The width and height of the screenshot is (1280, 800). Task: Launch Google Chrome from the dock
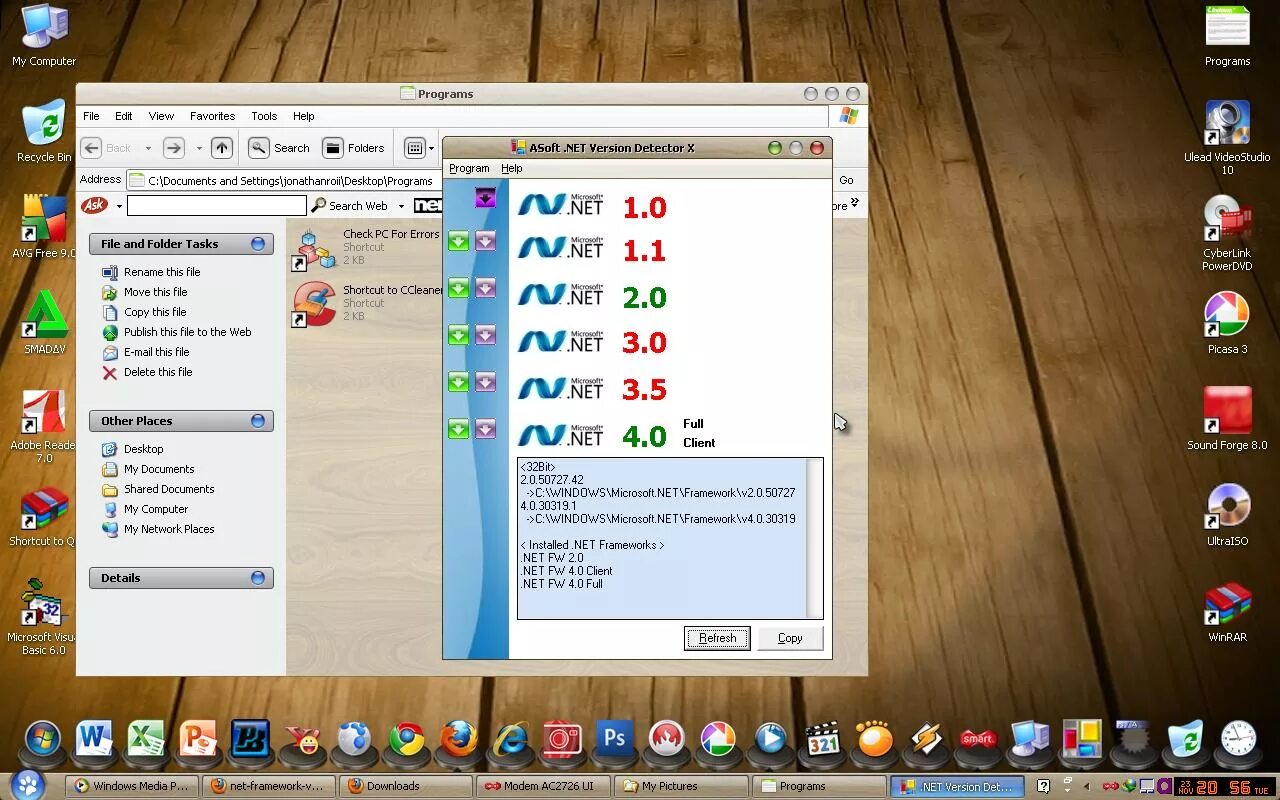pyautogui.click(x=406, y=740)
